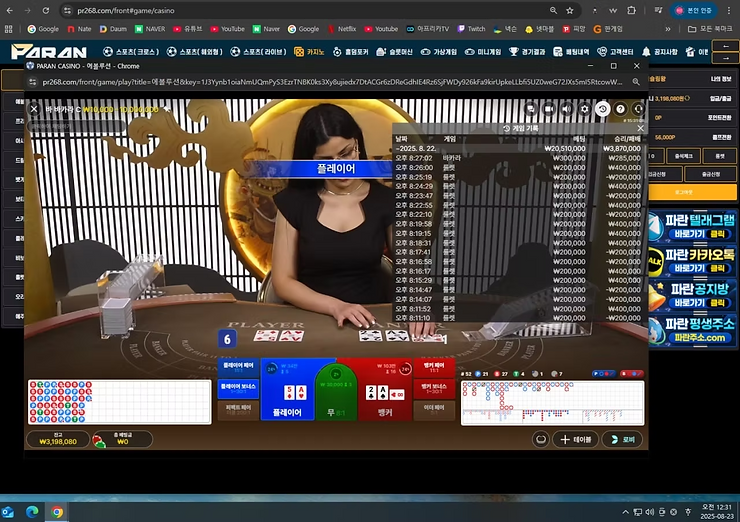
Task: Open Chrome three-dot menu
Action: point(729,10)
